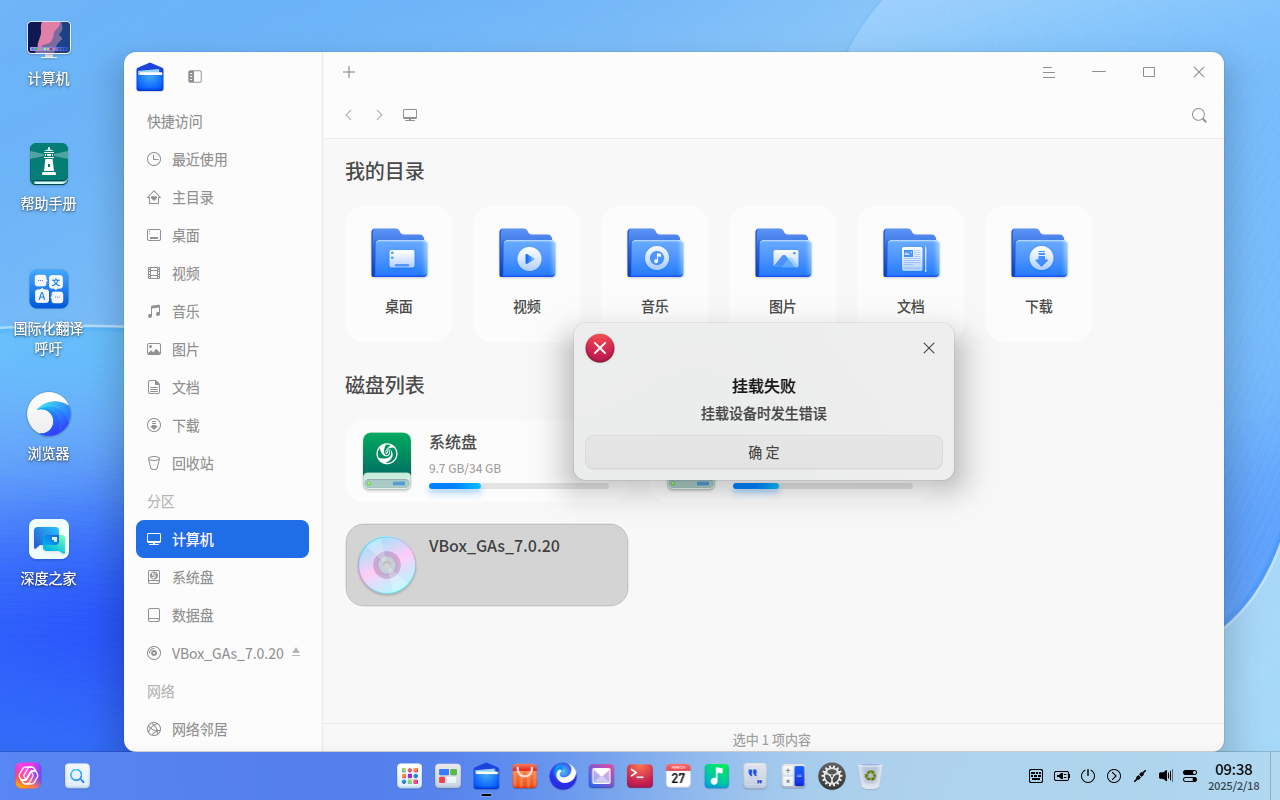
Task: Open a new tab with plus icon
Action: click(x=349, y=72)
